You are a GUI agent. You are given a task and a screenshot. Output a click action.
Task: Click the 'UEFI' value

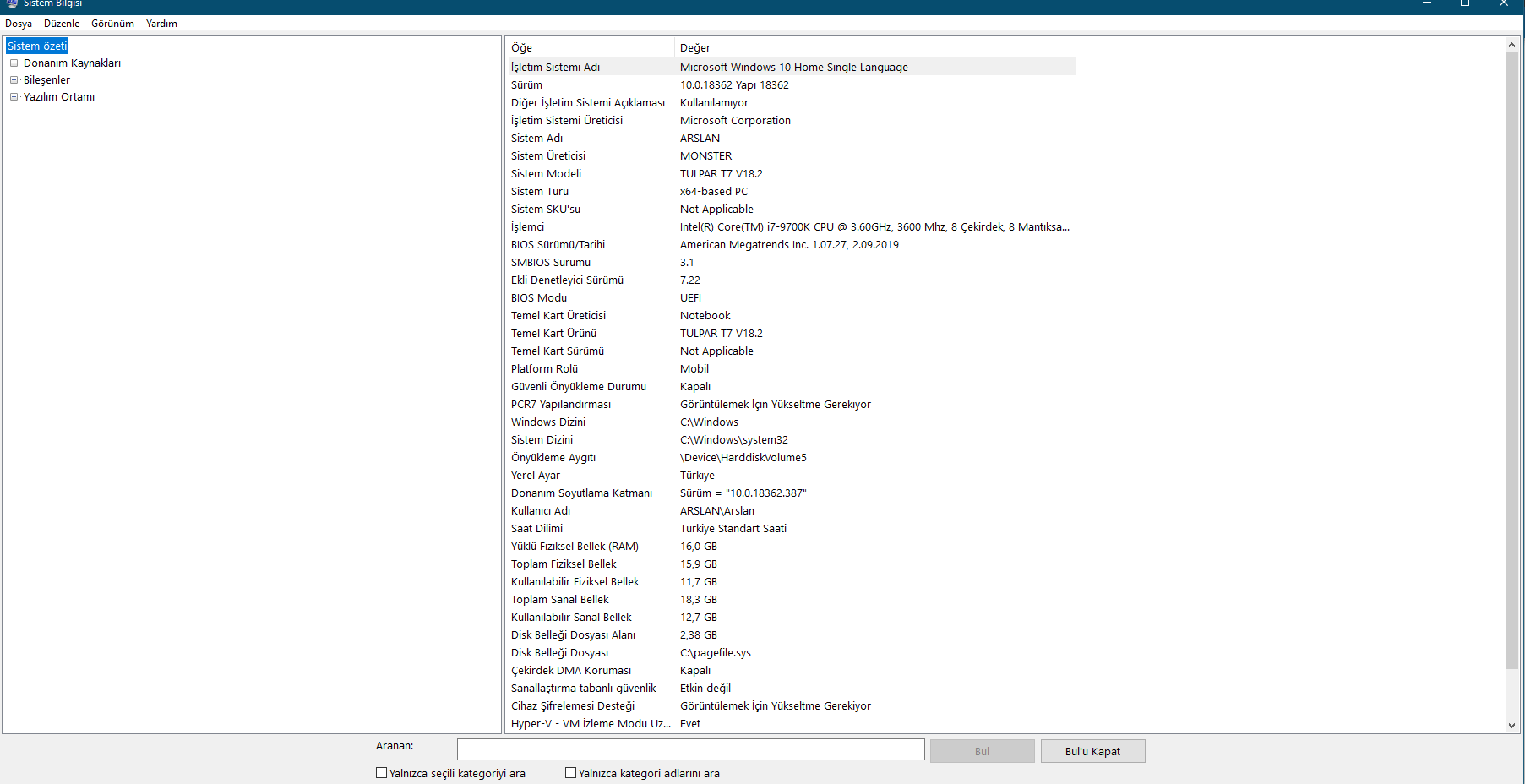(690, 297)
